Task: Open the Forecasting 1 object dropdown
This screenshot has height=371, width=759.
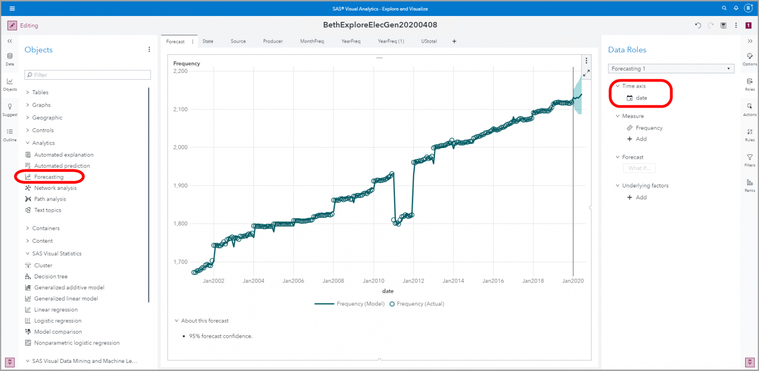Action: point(671,69)
